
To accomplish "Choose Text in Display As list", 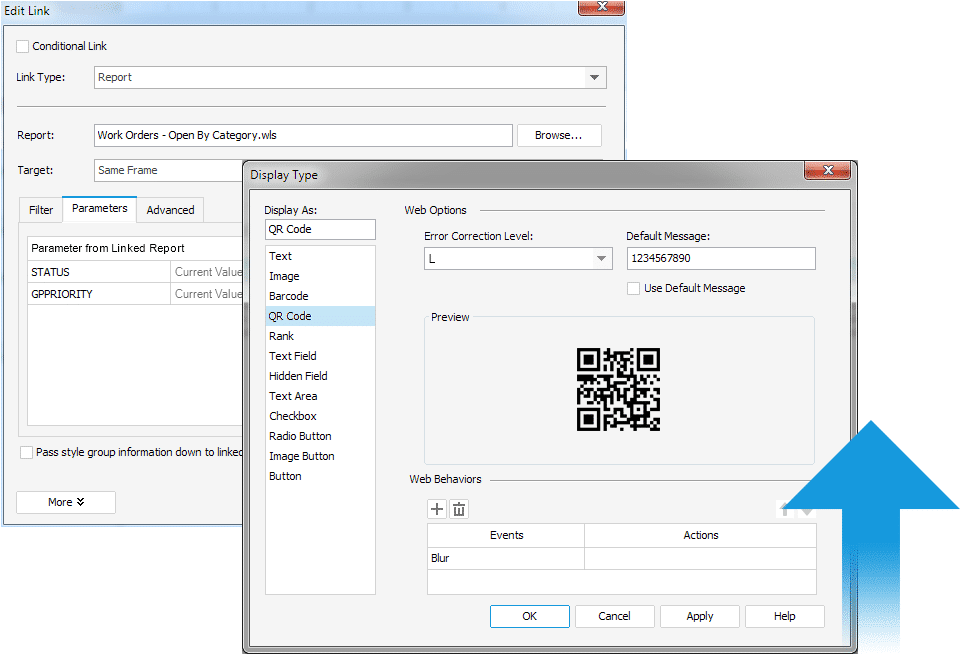I will (x=320, y=256).
